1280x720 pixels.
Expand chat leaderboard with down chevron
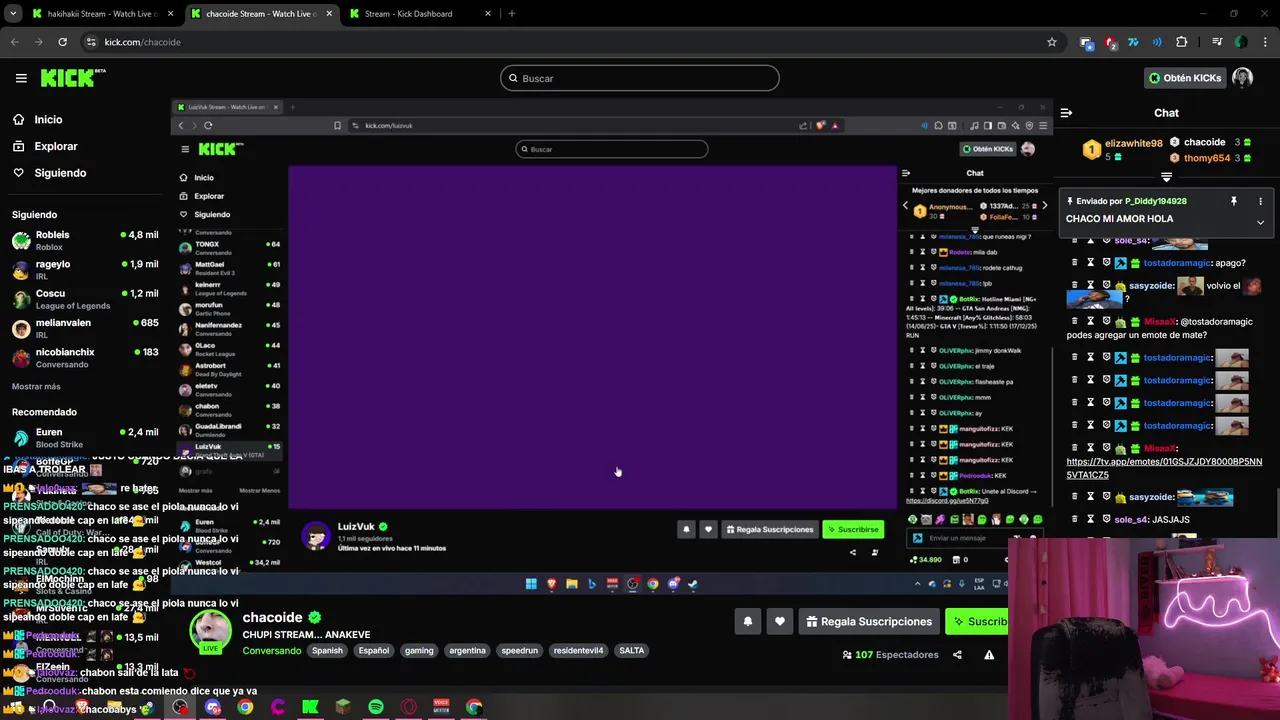[1166, 177]
